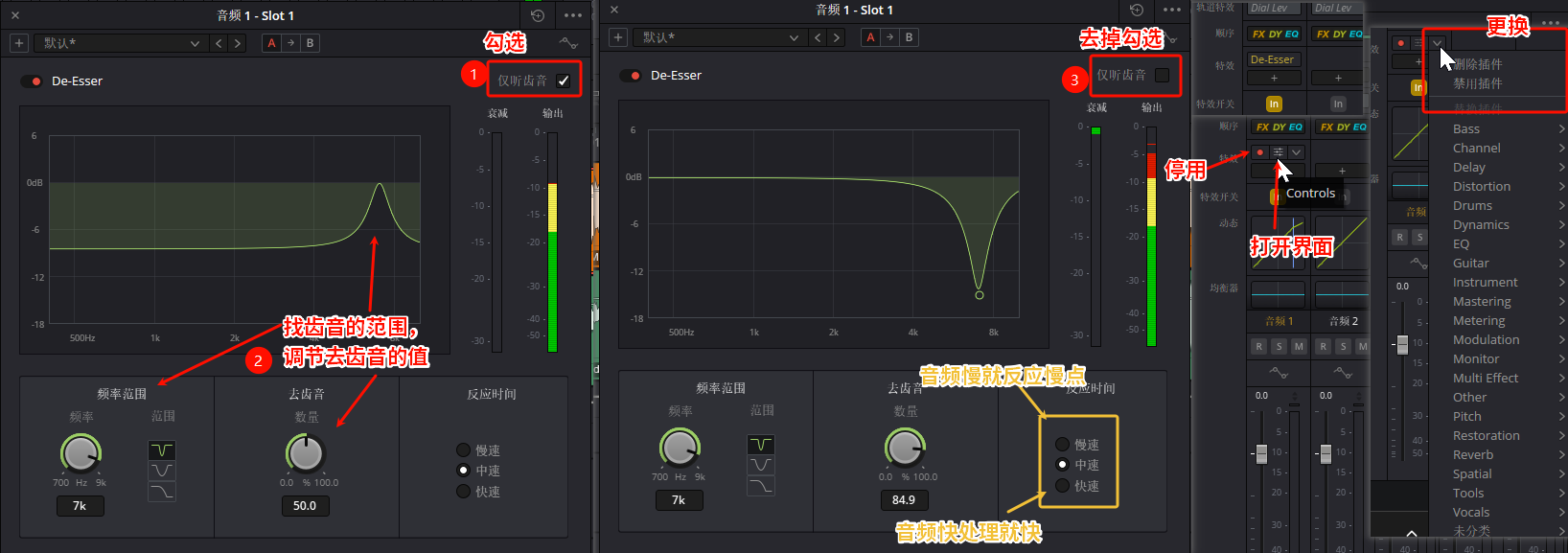This screenshot has height=553, width=1568.
Task: Toggle De-Esser enable switch in right window
Action: pos(631,76)
